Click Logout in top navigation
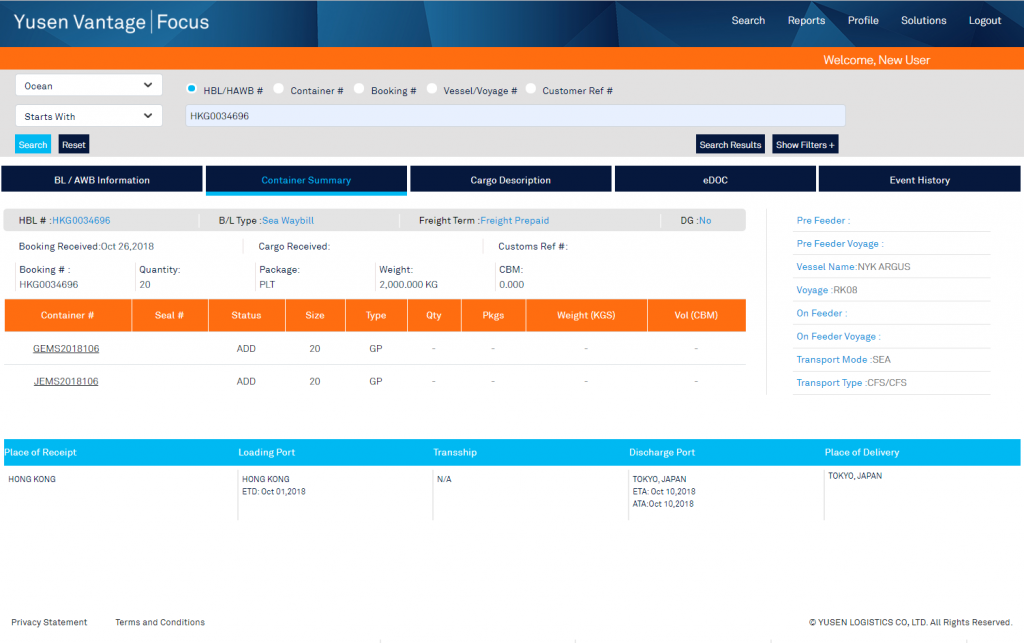1024x643 pixels. (x=985, y=20)
